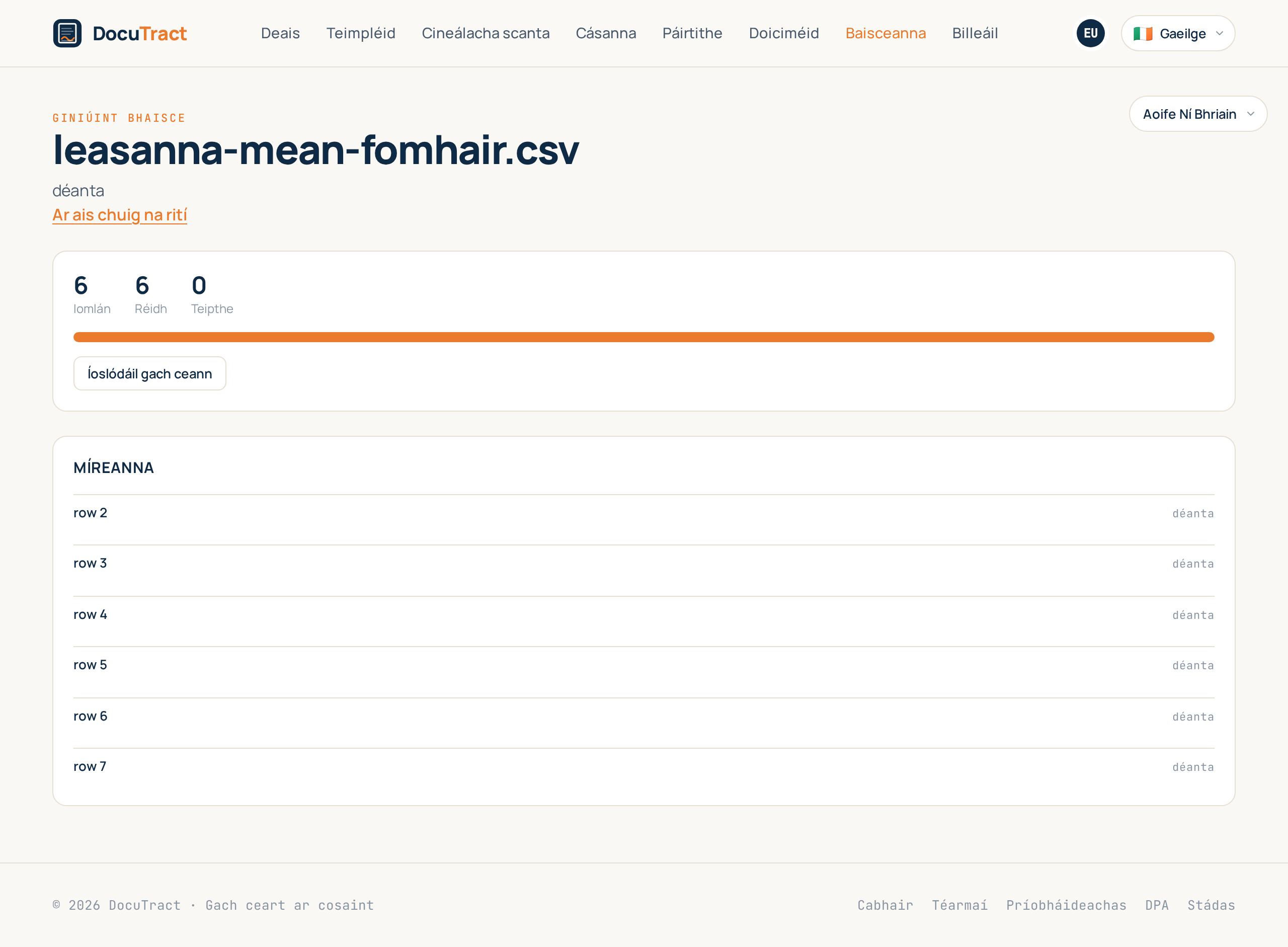Click the DocuTract logo icon
The width and height of the screenshot is (1288, 947).
(x=67, y=33)
